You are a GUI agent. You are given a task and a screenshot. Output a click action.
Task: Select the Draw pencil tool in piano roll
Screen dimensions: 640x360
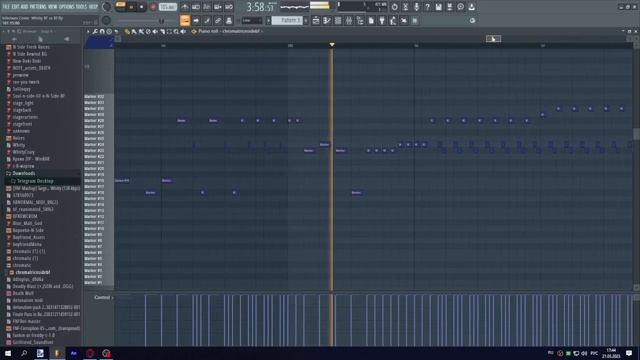pyautogui.click(x=127, y=31)
